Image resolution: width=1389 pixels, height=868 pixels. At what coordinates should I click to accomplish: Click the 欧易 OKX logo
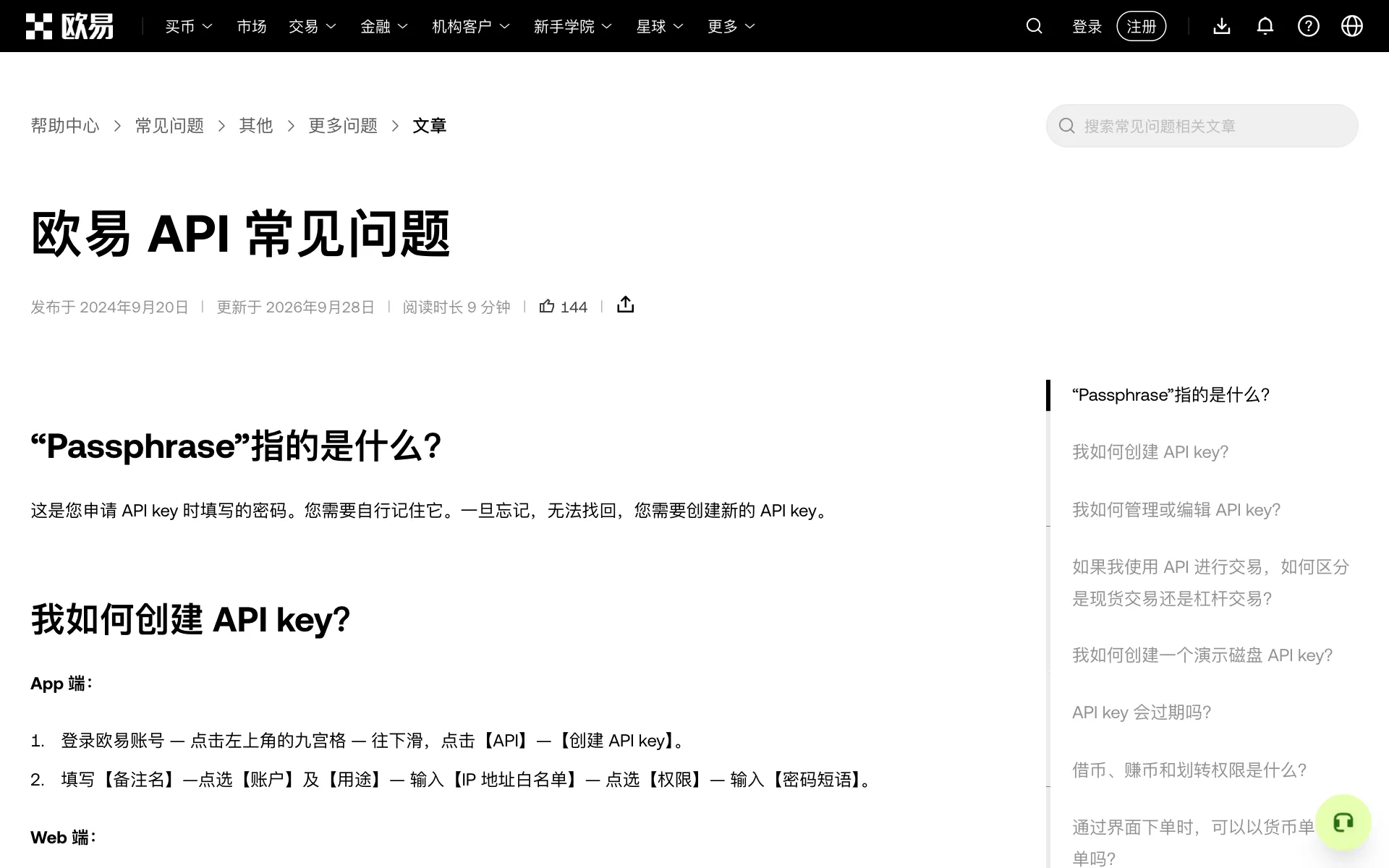[69, 26]
